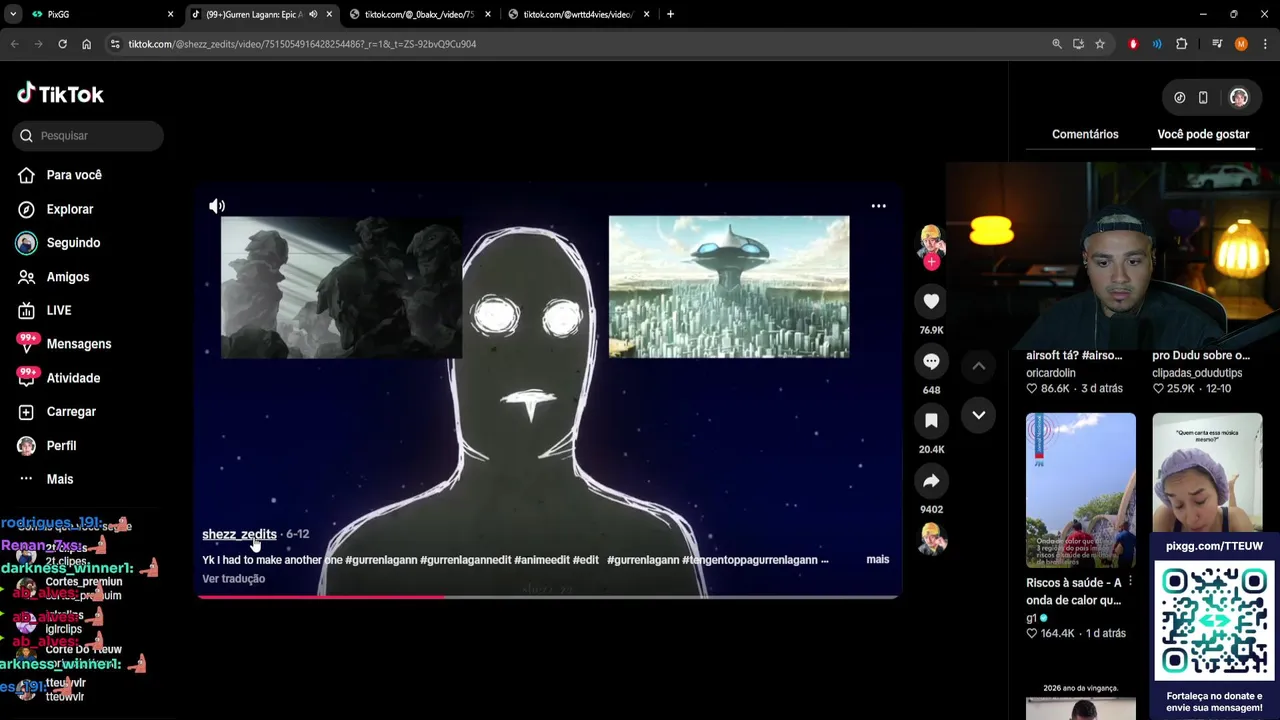Image resolution: width=1280 pixels, height=720 pixels.
Task: Mute the TikTok video sound
Action: pos(217,206)
